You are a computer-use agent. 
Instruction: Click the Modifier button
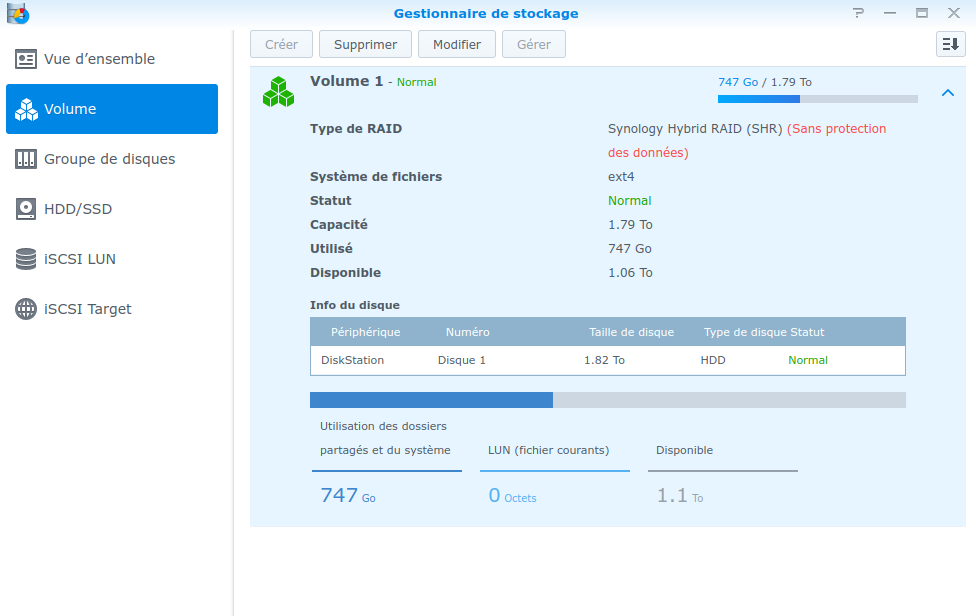pos(457,44)
